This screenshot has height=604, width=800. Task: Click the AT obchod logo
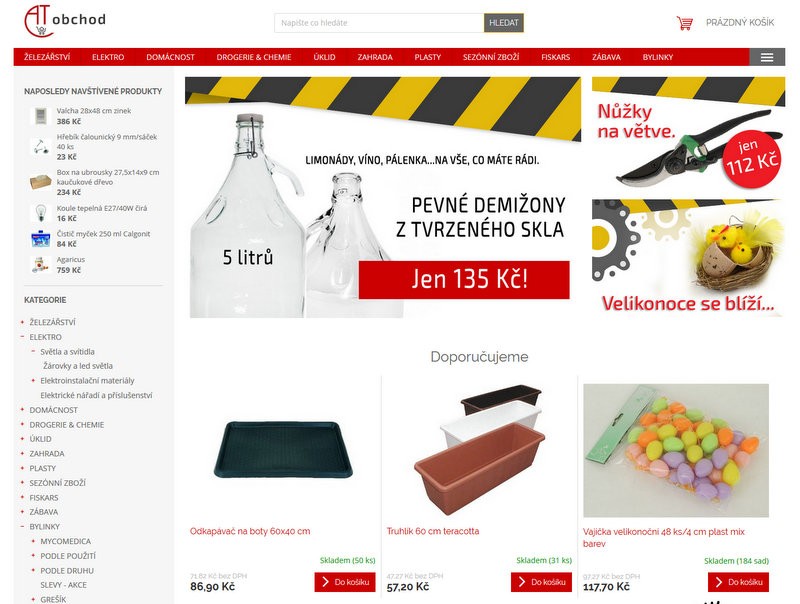coord(65,21)
